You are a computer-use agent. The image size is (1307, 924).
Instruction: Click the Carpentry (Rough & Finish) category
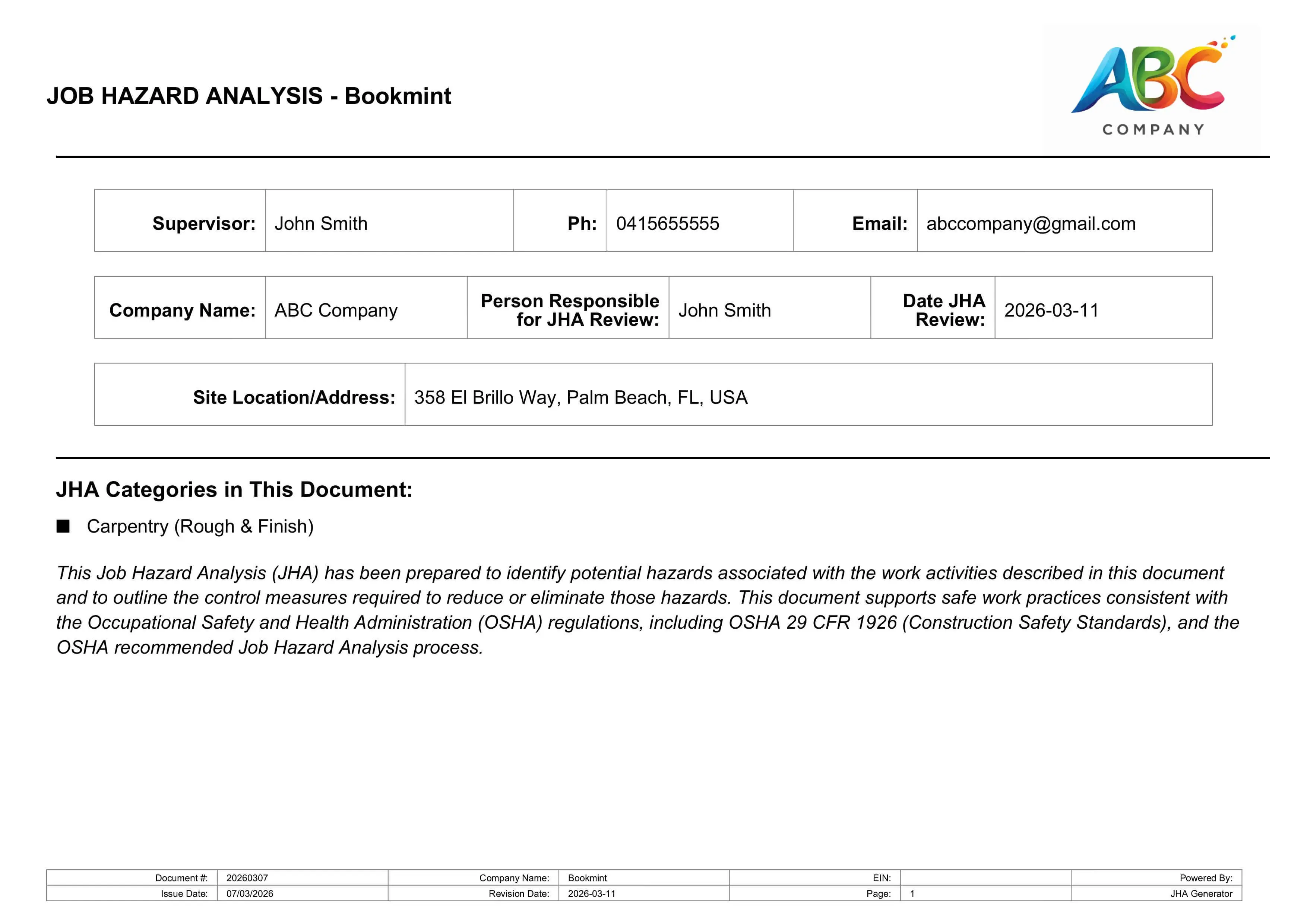[200, 526]
